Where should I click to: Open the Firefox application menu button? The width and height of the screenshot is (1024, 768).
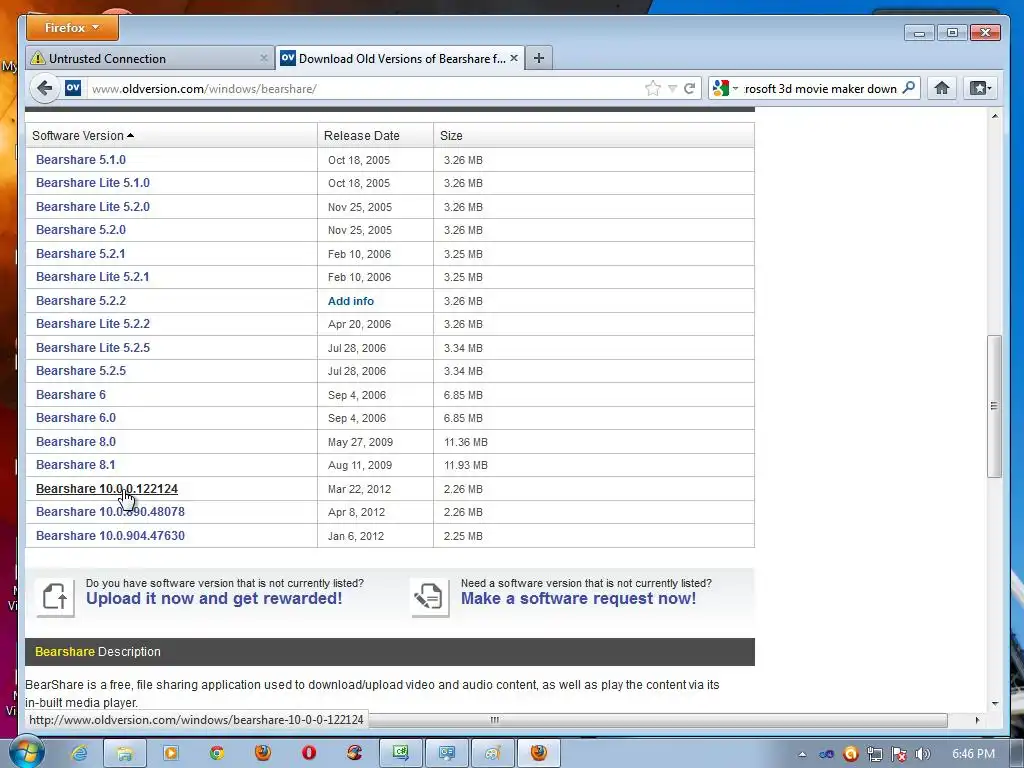(72, 28)
